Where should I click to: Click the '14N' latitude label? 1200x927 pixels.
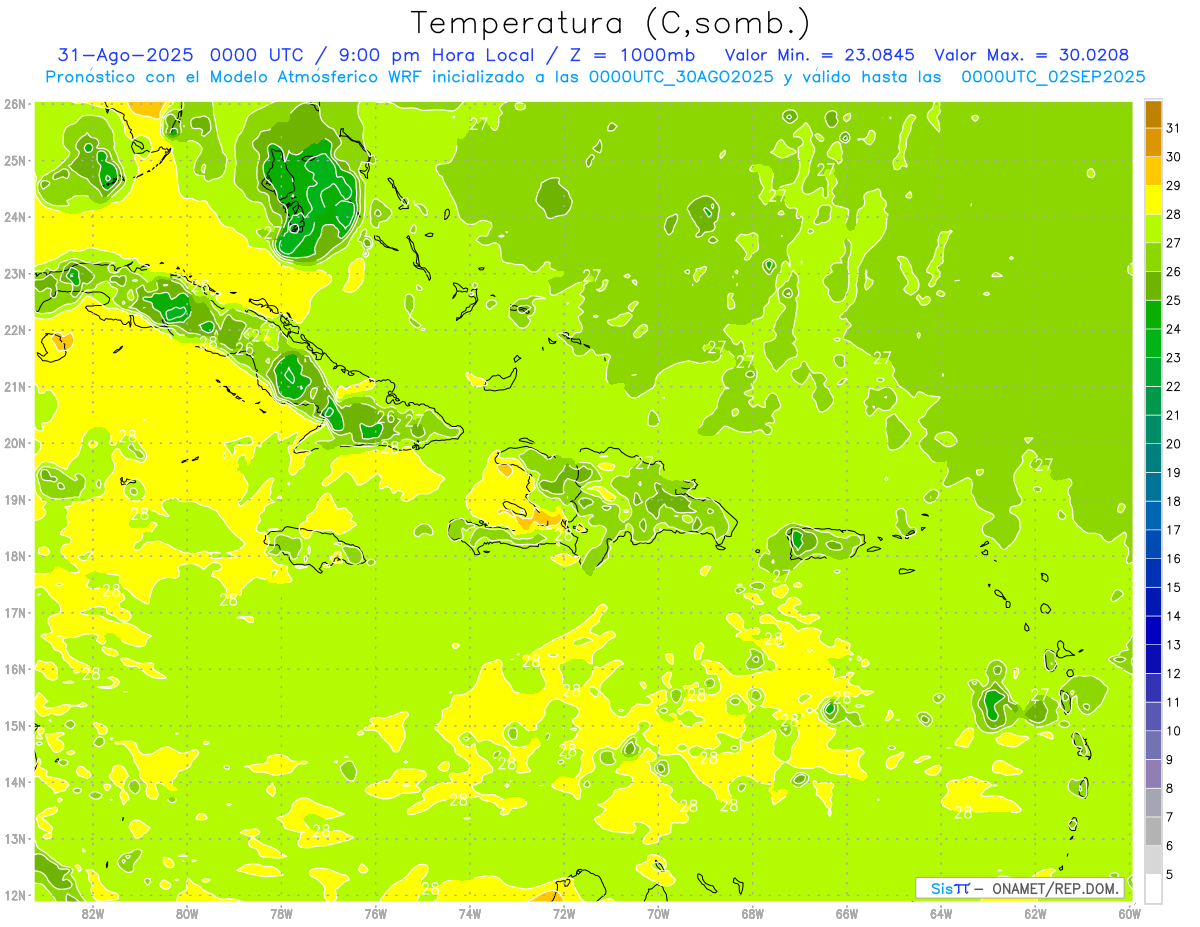coord(15,782)
